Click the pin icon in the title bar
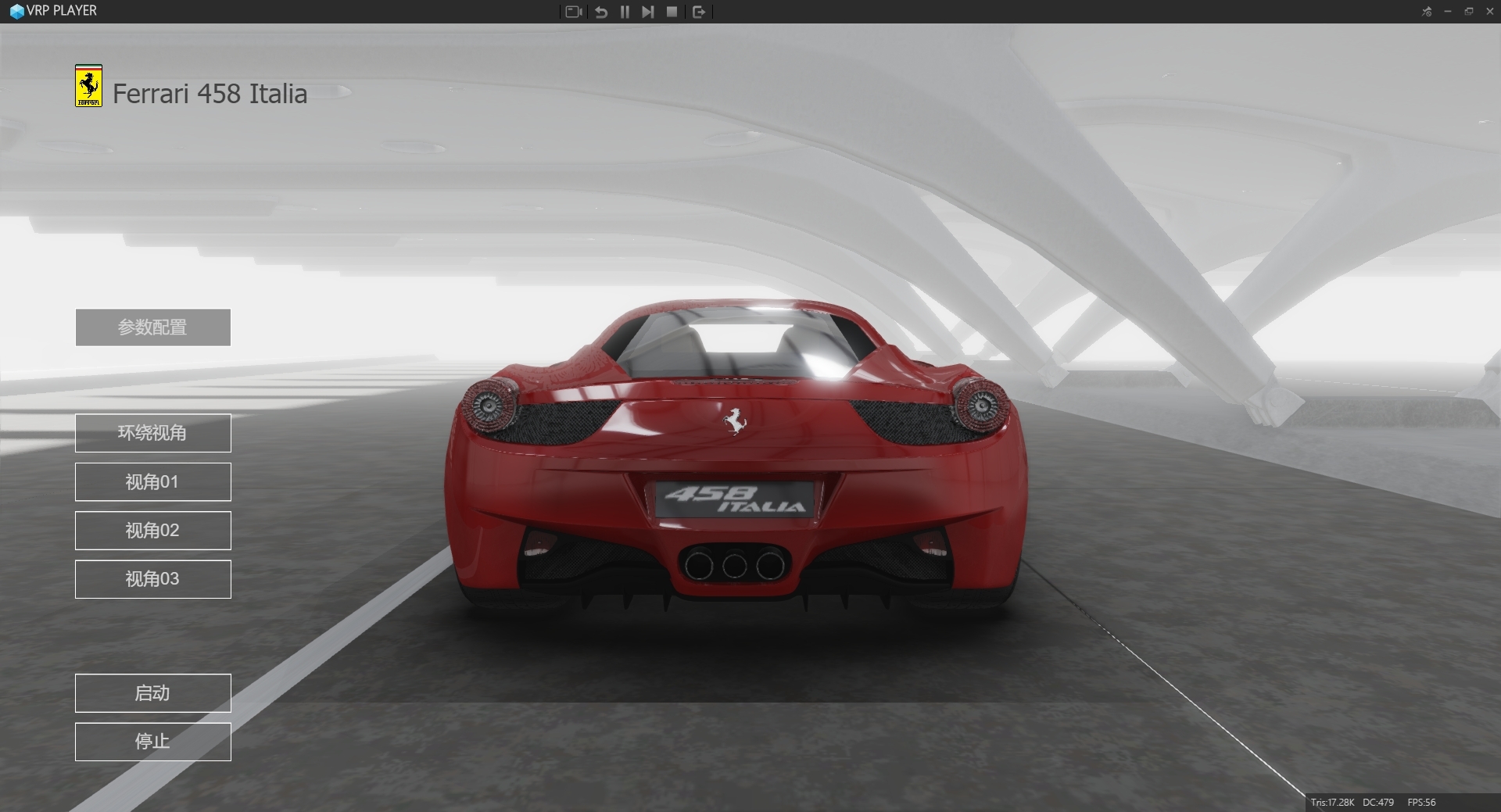 point(1427,11)
